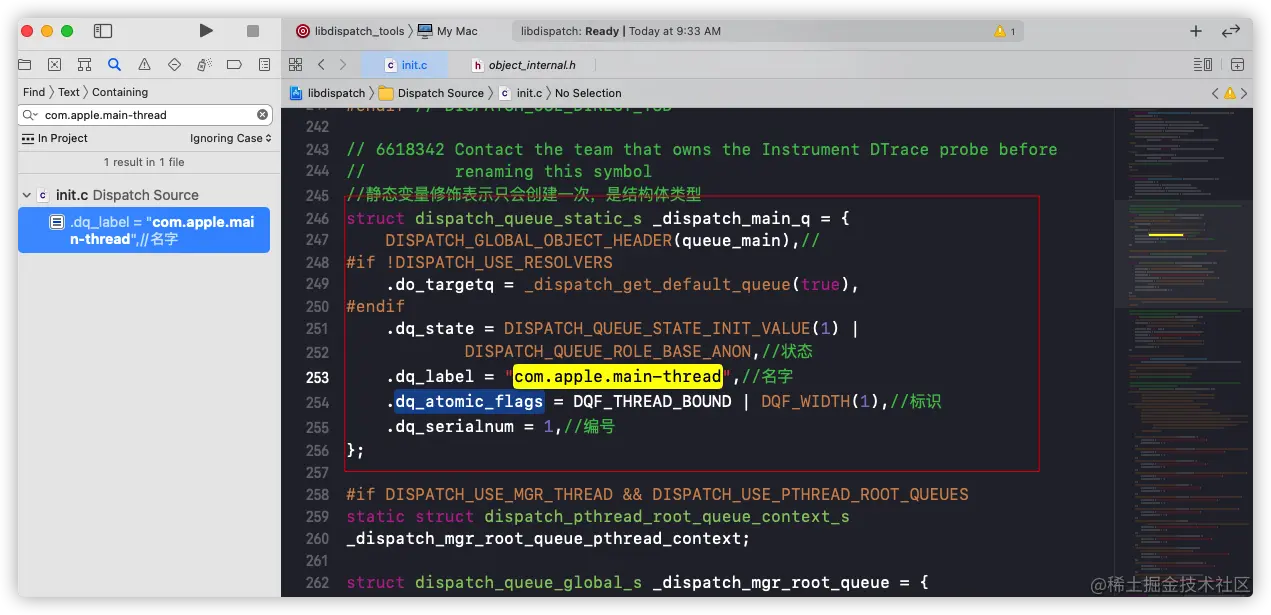Click _dispatch_mgr_root_queue on line 262

pyautogui.click(x=771, y=582)
